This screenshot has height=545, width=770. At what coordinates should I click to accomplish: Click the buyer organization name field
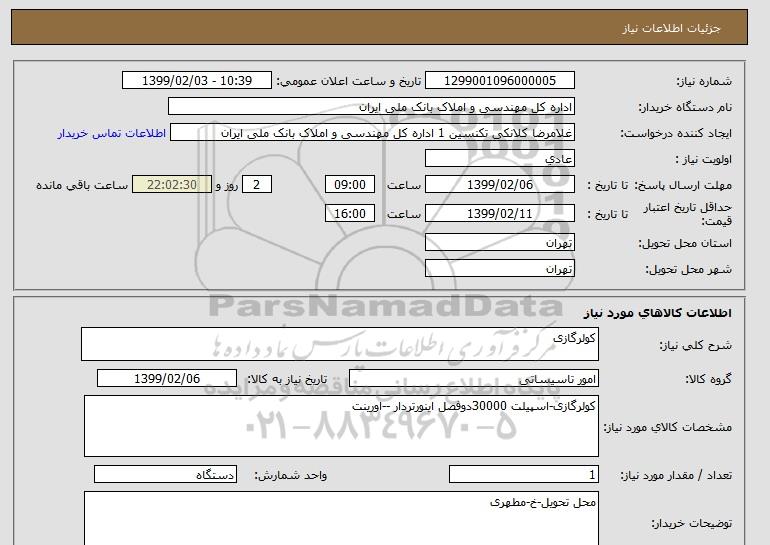[x=371, y=107]
